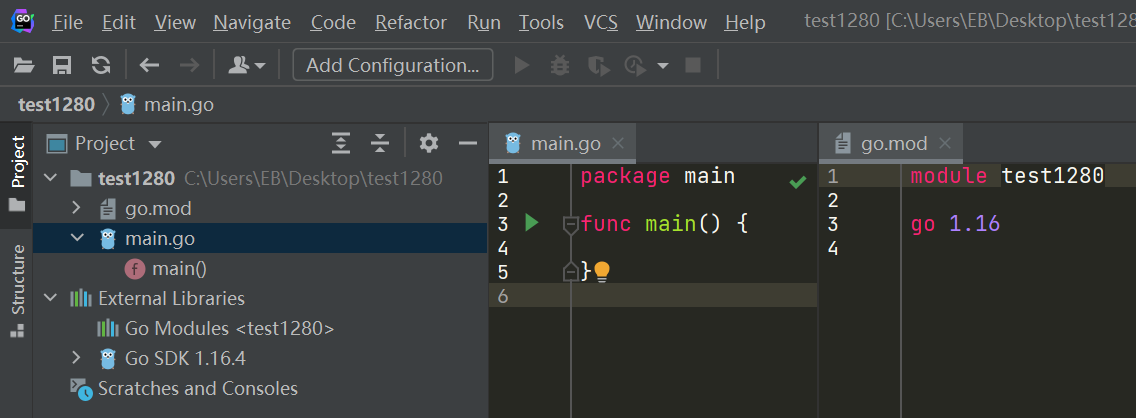Click the Collapse All icon in Project panel
Screen dimensions: 1136x418
click(x=380, y=143)
